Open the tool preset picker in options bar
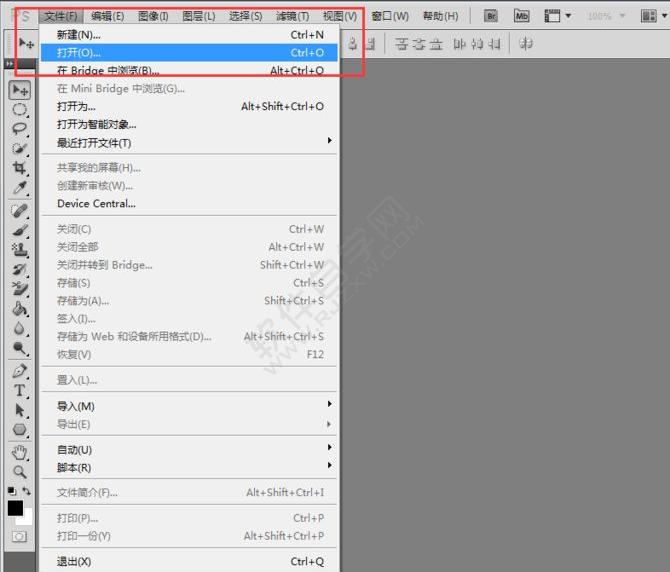 26,43
